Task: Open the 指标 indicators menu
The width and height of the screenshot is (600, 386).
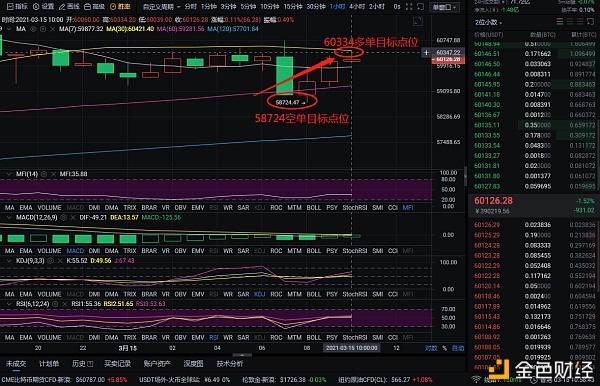Action: pos(18,7)
